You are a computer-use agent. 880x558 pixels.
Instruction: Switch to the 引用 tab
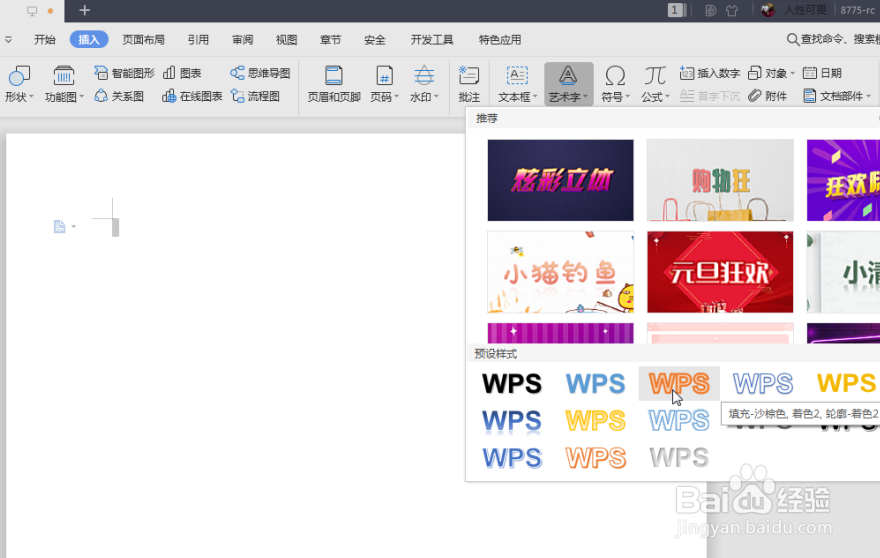(x=198, y=39)
